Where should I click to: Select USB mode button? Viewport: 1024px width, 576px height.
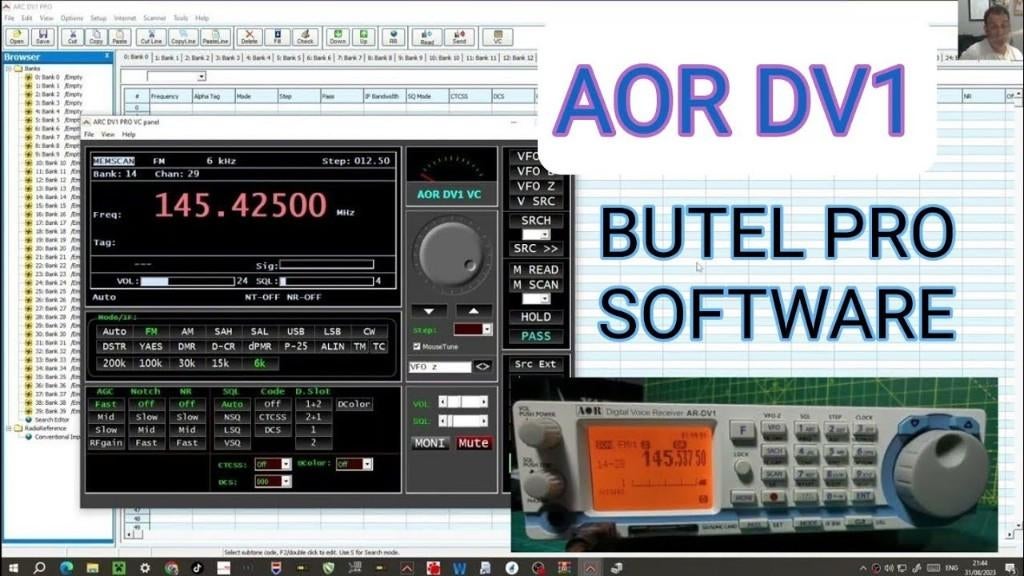click(x=296, y=331)
